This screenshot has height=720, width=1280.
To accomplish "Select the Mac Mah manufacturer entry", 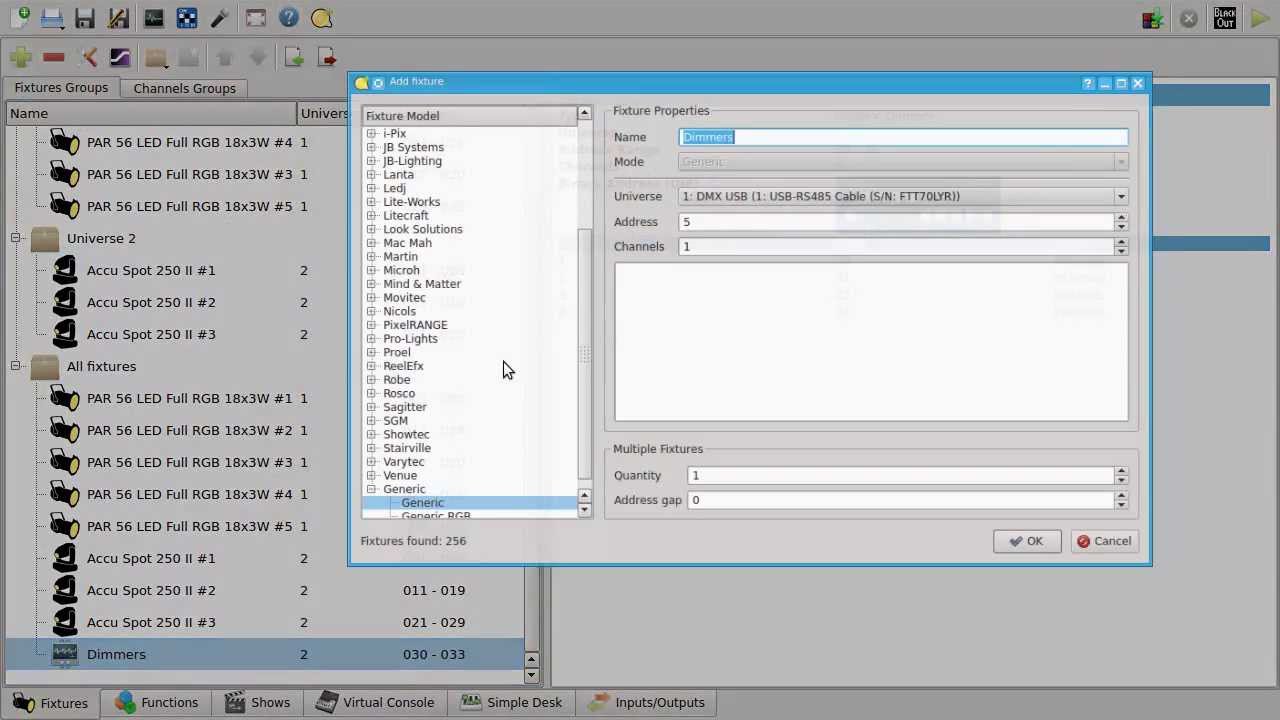I will click(407, 243).
